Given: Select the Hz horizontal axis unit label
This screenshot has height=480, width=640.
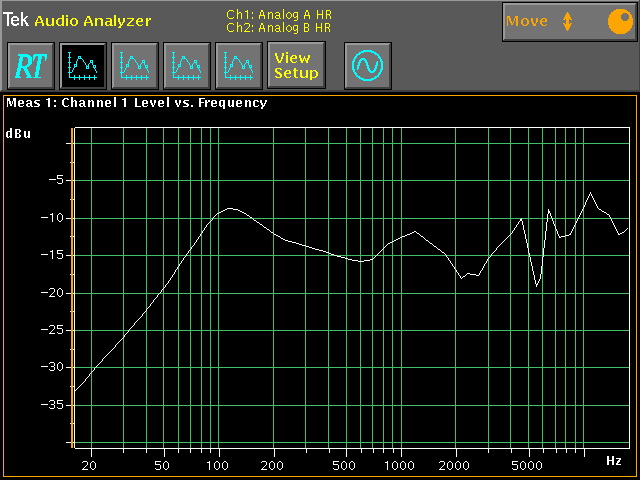Looking at the screenshot, I should point(614,461).
